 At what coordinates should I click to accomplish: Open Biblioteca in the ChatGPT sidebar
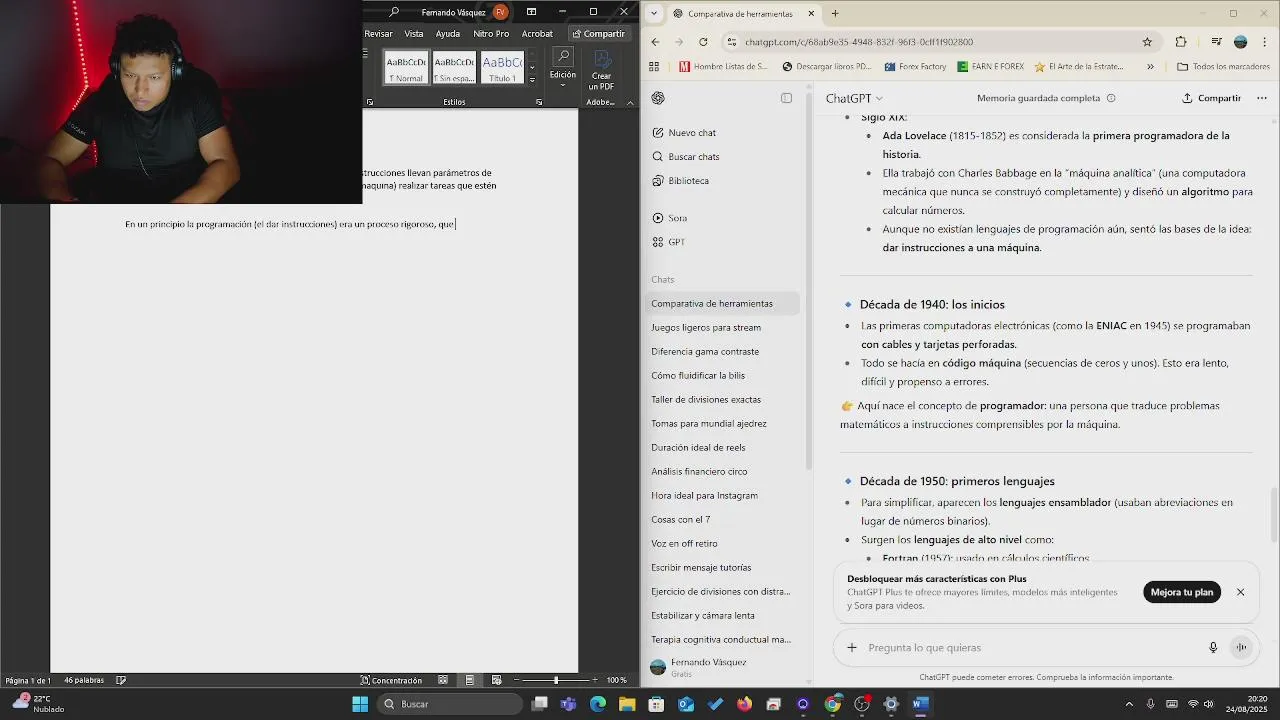tap(681, 181)
